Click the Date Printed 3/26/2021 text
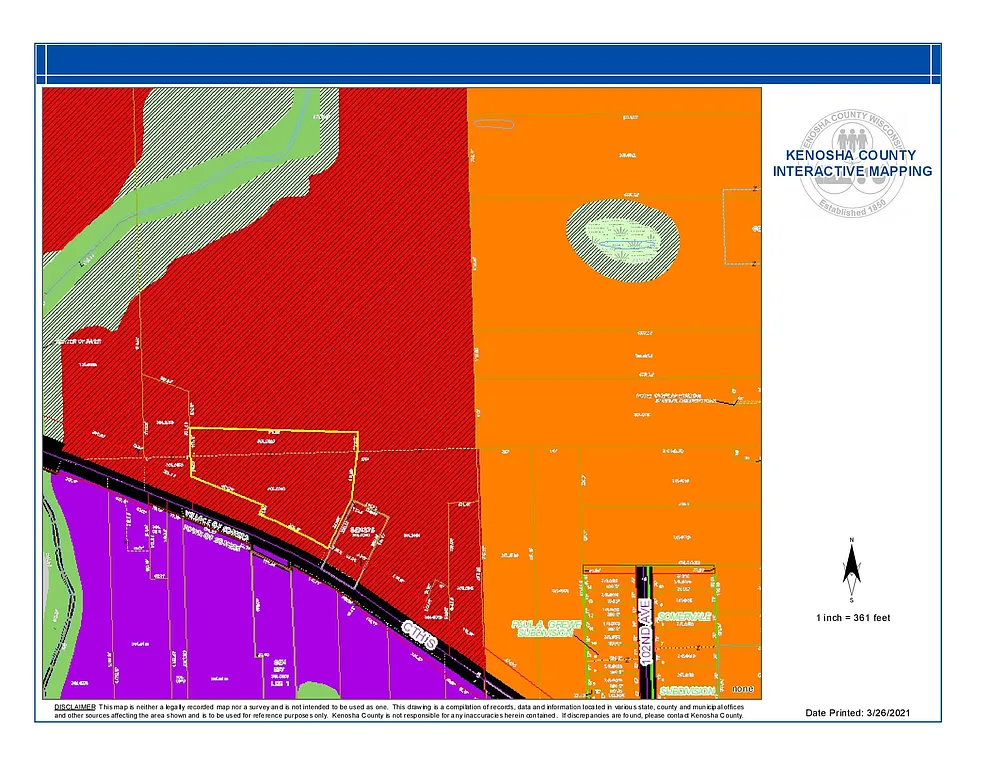 (858, 713)
